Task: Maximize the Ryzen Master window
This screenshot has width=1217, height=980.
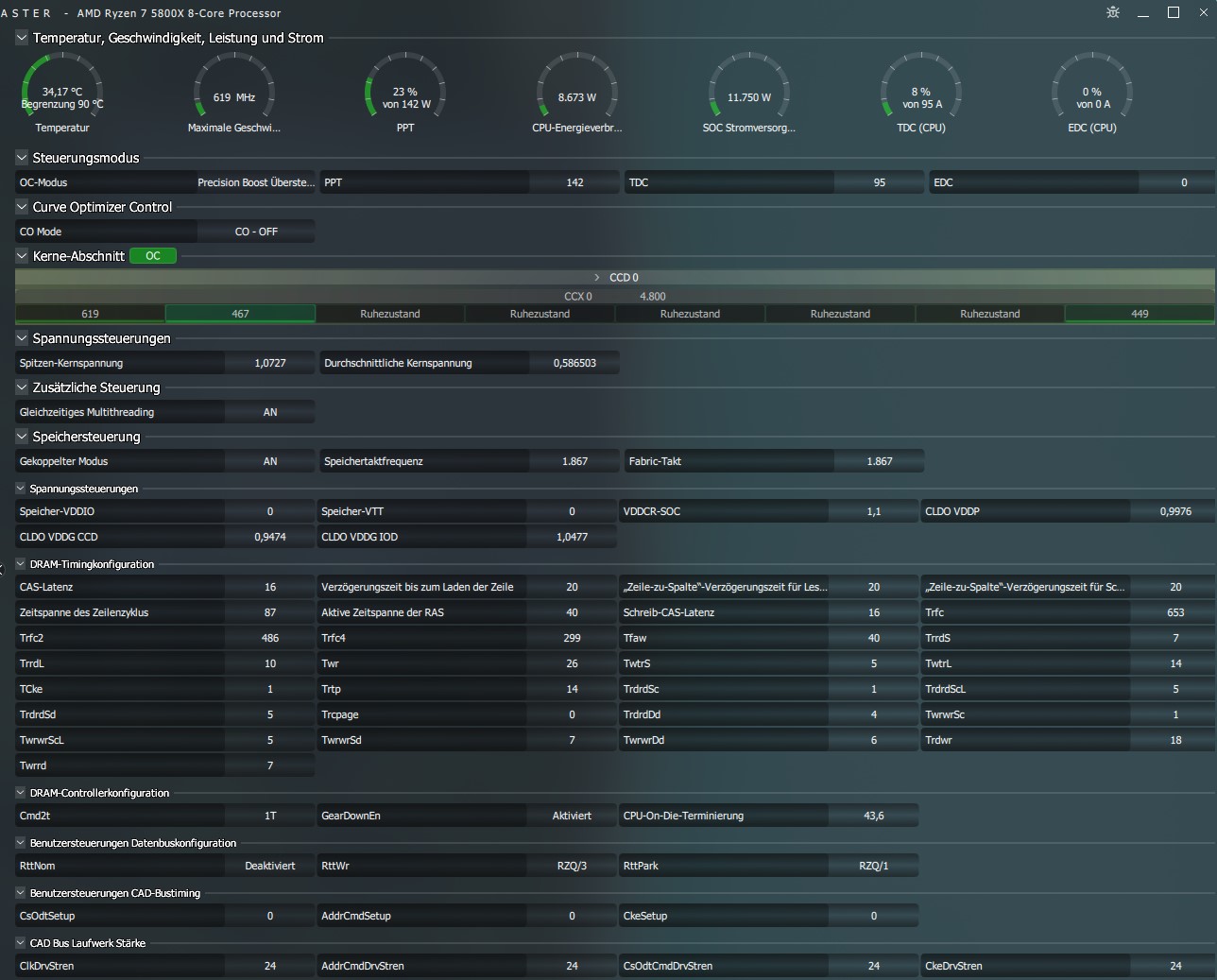Action: (1174, 12)
